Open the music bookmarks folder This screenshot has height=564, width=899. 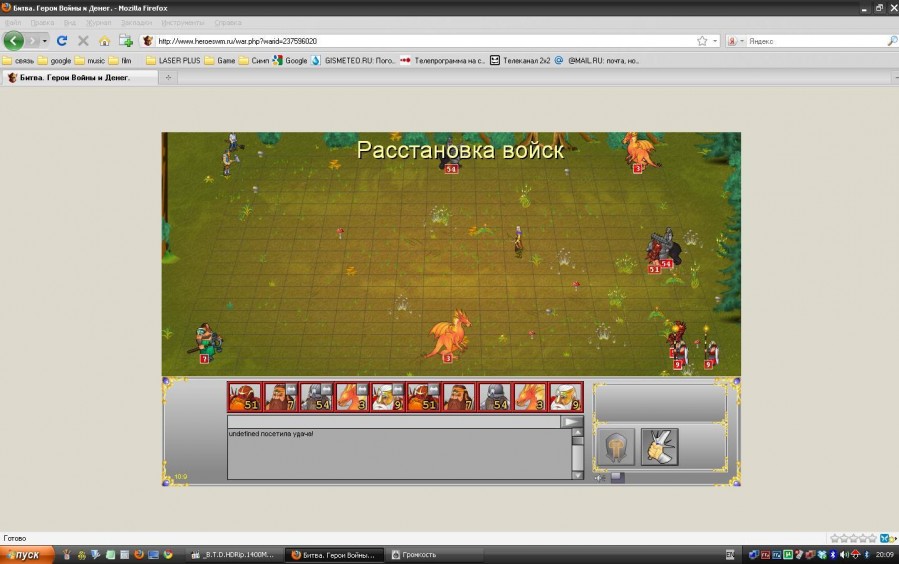tap(88, 60)
